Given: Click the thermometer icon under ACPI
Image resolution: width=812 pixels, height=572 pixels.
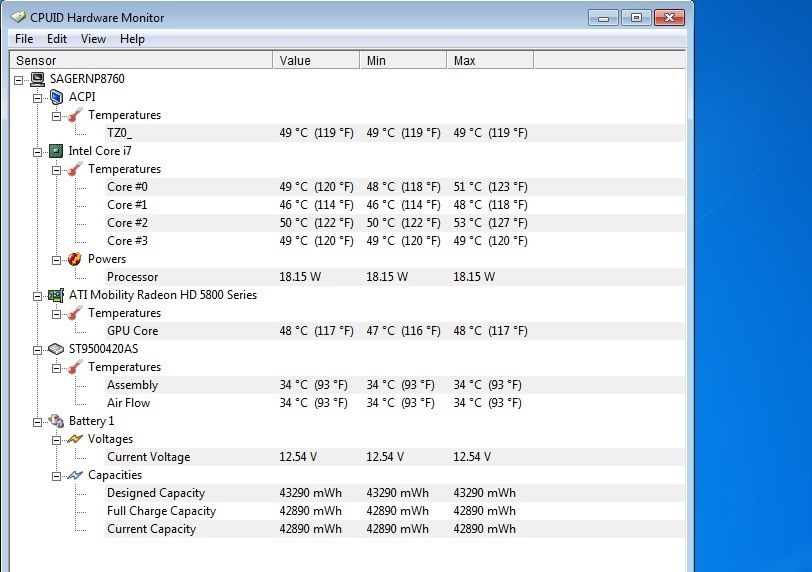Looking at the screenshot, I should click(75, 115).
